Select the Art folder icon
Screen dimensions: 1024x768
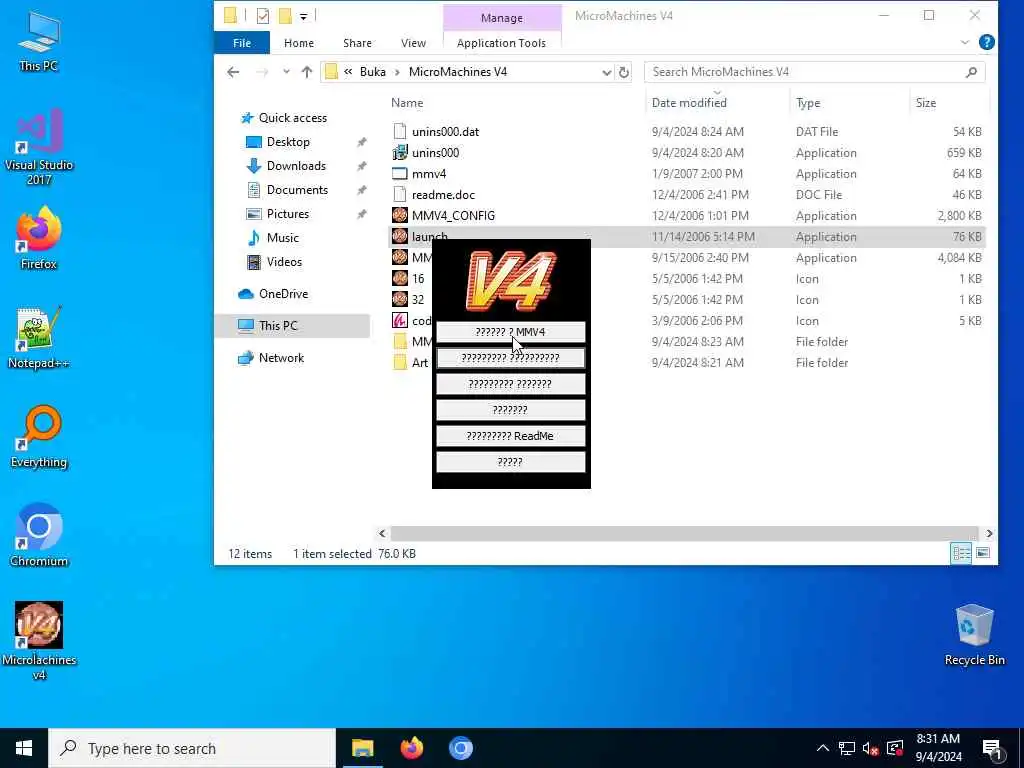[400, 362]
